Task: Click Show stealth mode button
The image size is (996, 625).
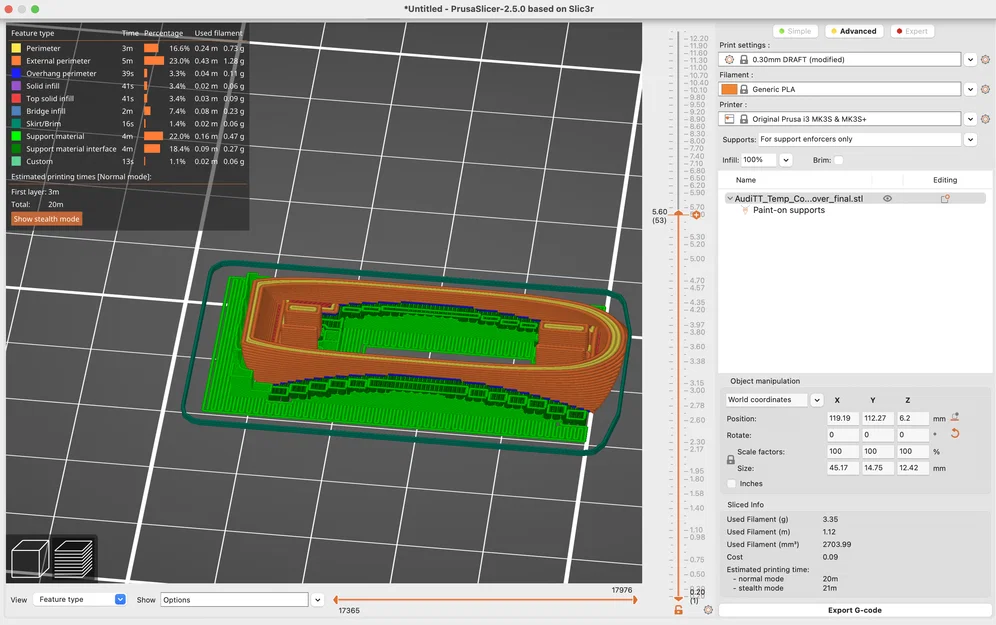Action: point(46,219)
